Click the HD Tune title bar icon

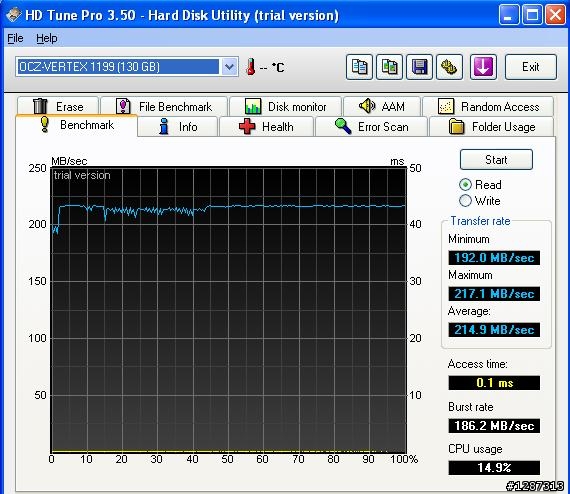pyautogui.click(x=13, y=15)
